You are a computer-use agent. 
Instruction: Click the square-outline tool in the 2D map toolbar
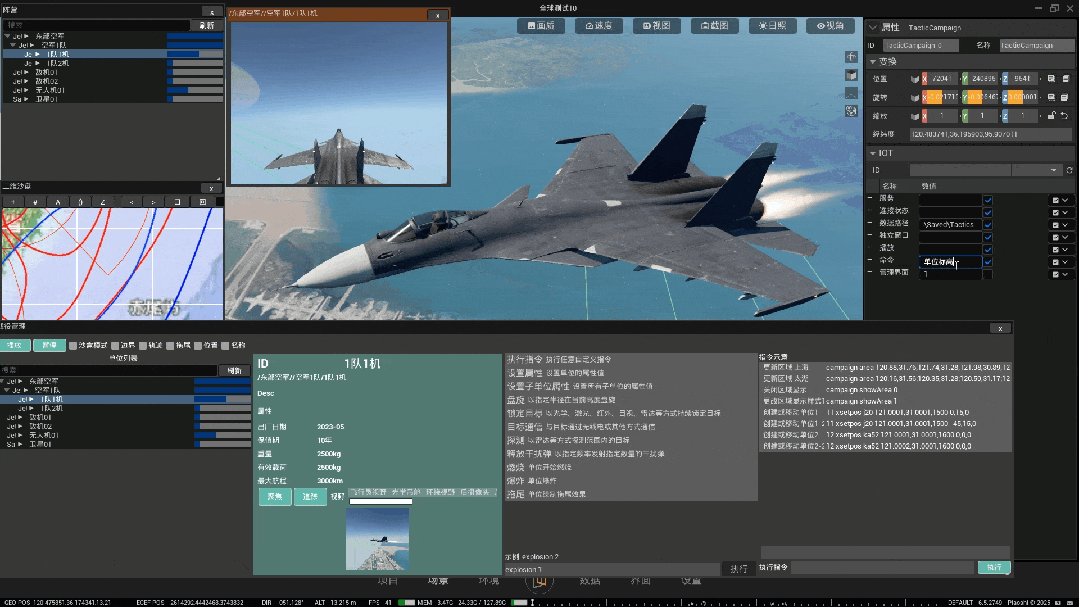pyautogui.click(x=177, y=202)
